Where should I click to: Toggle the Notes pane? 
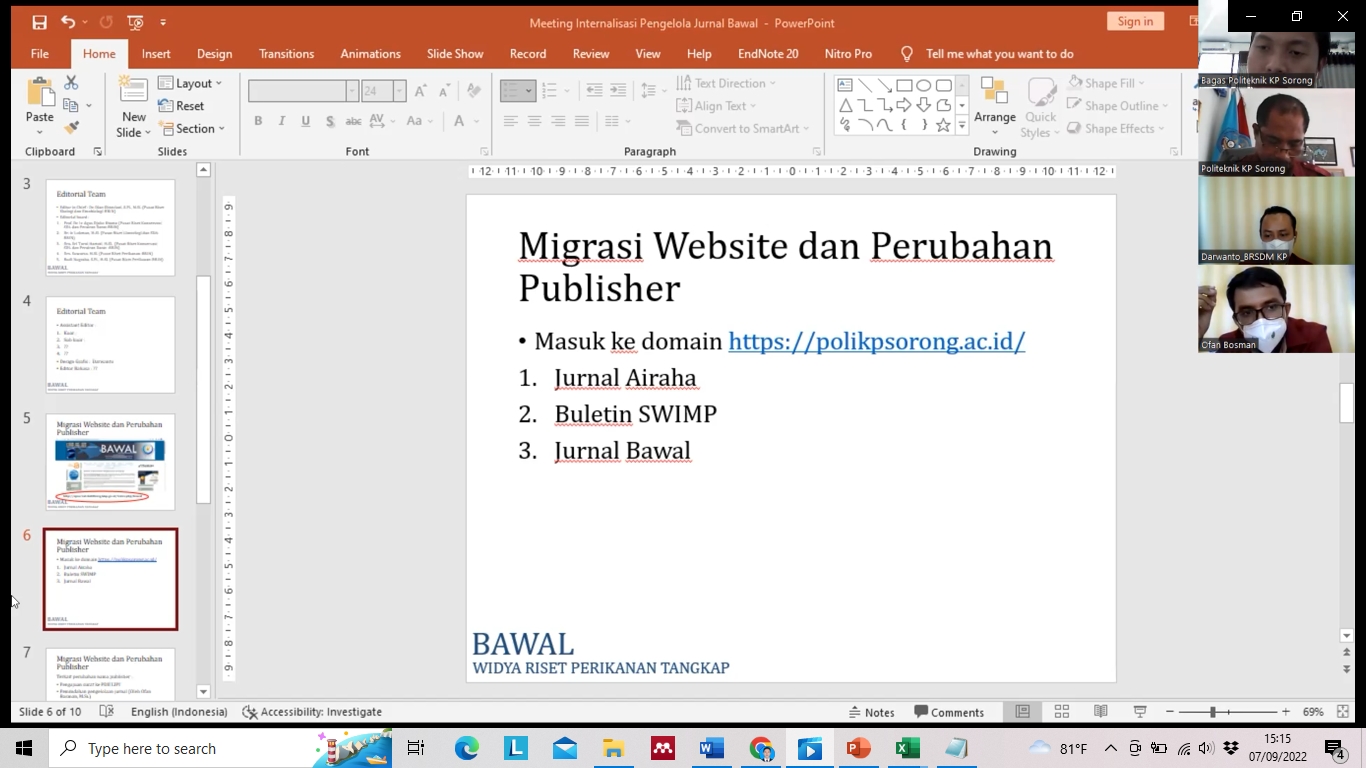pyautogui.click(x=870, y=712)
